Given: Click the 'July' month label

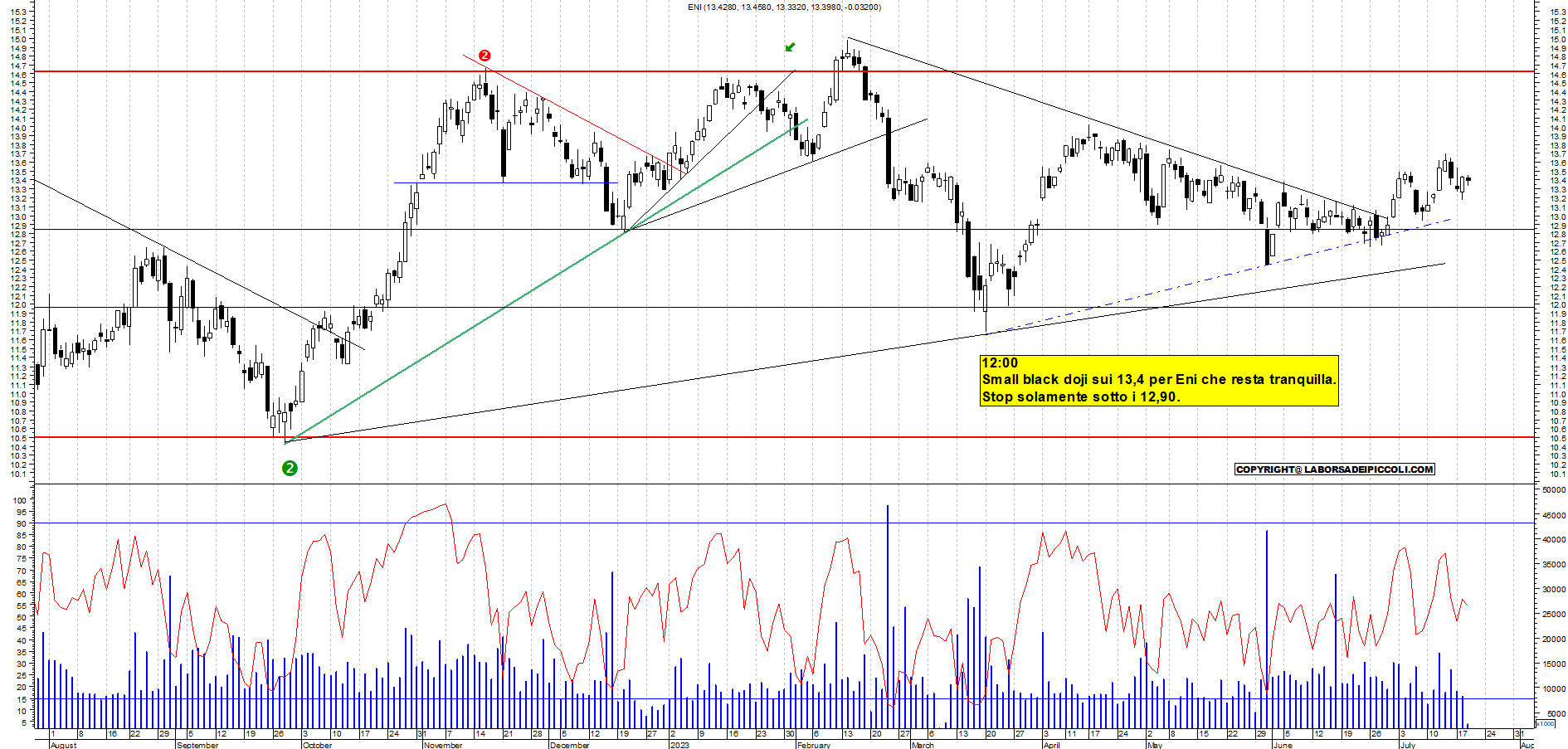Looking at the screenshot, I should click(1408, 745).
